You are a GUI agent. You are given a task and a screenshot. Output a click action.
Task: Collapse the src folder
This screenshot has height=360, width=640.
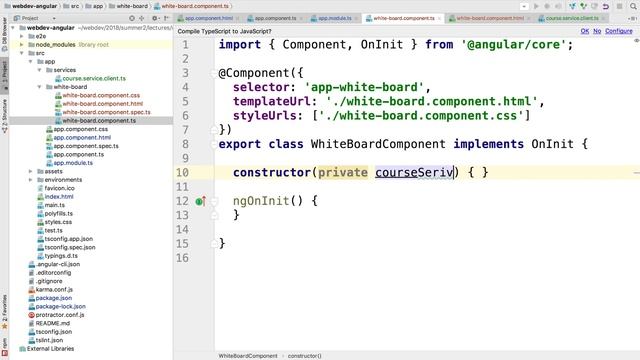tap(22, 53)
